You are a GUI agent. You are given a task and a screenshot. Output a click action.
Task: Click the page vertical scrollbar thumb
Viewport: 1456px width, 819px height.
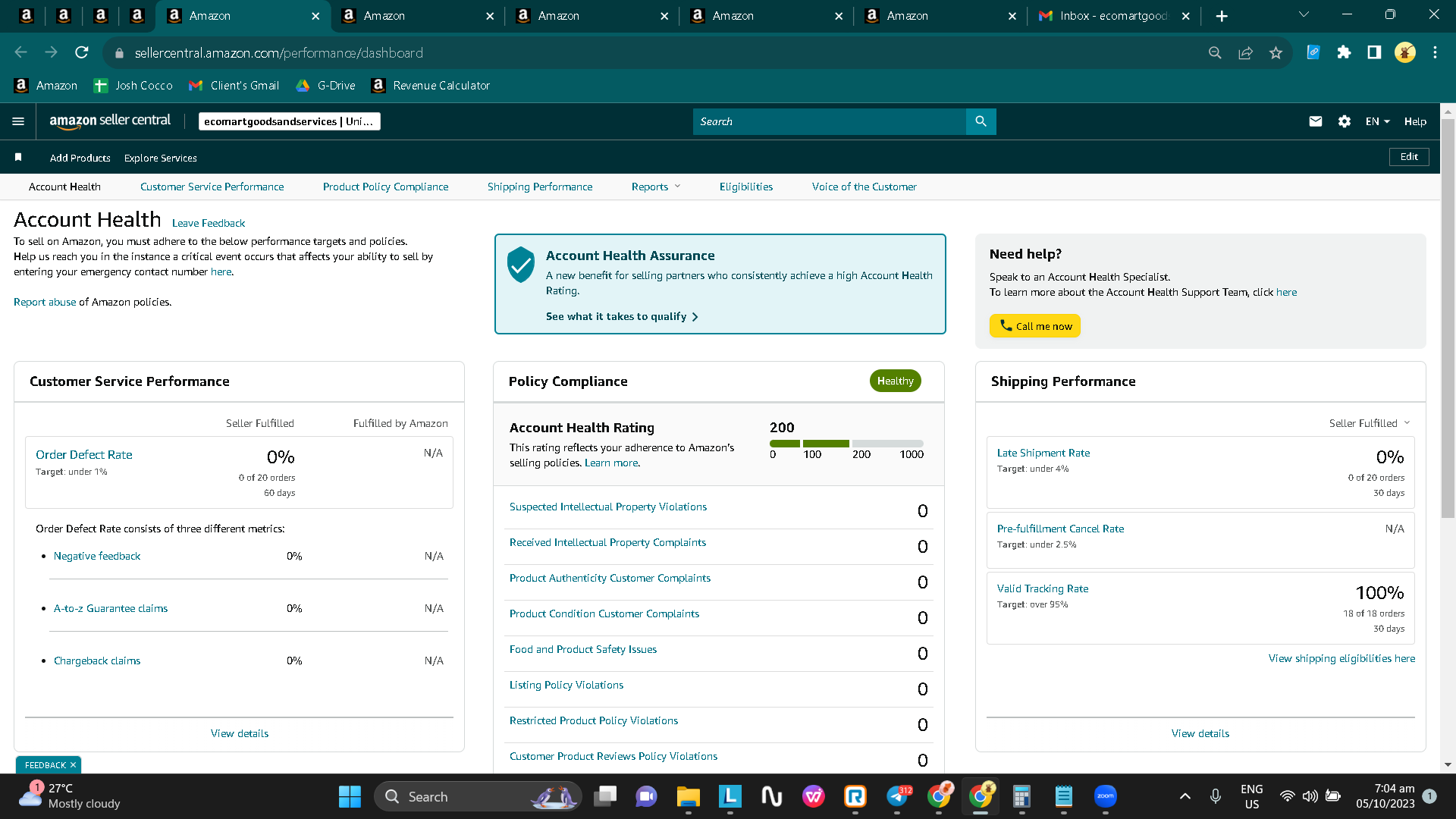1448,318
